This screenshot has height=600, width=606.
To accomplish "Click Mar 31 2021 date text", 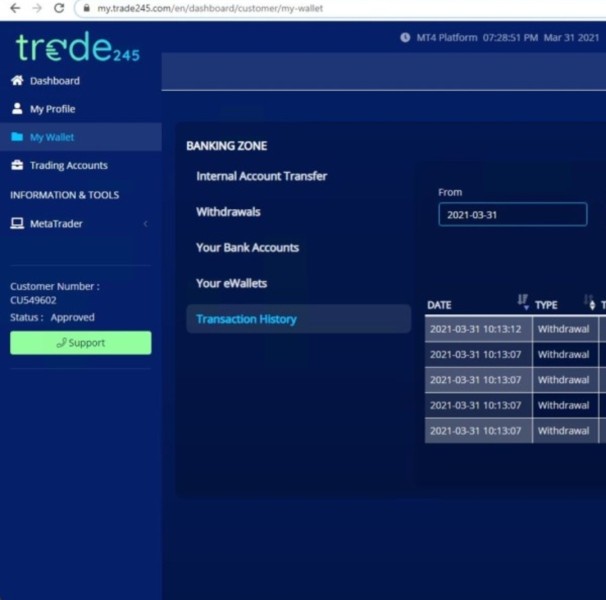I will (571, 38).
